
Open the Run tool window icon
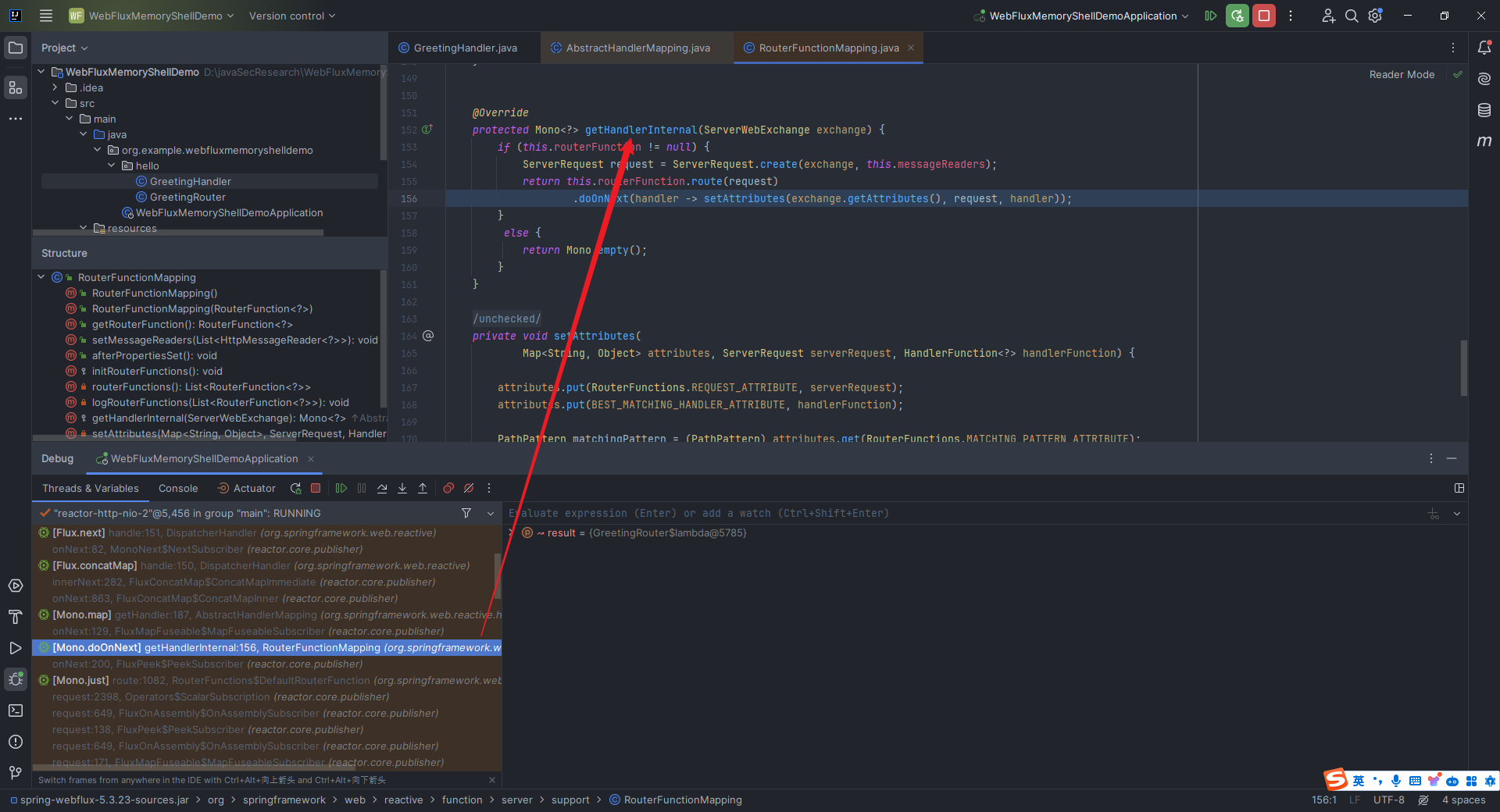tap(16, 648)
